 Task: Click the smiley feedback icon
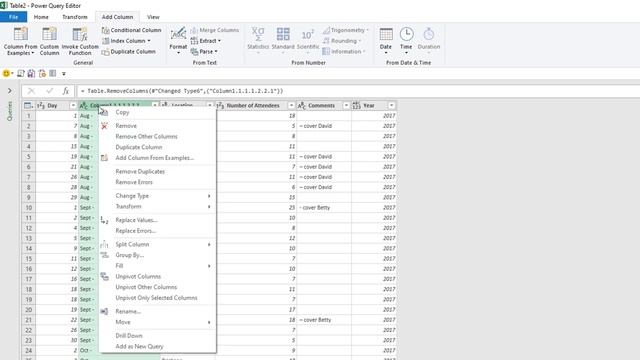pyautogui.click(x=6, y=73)
